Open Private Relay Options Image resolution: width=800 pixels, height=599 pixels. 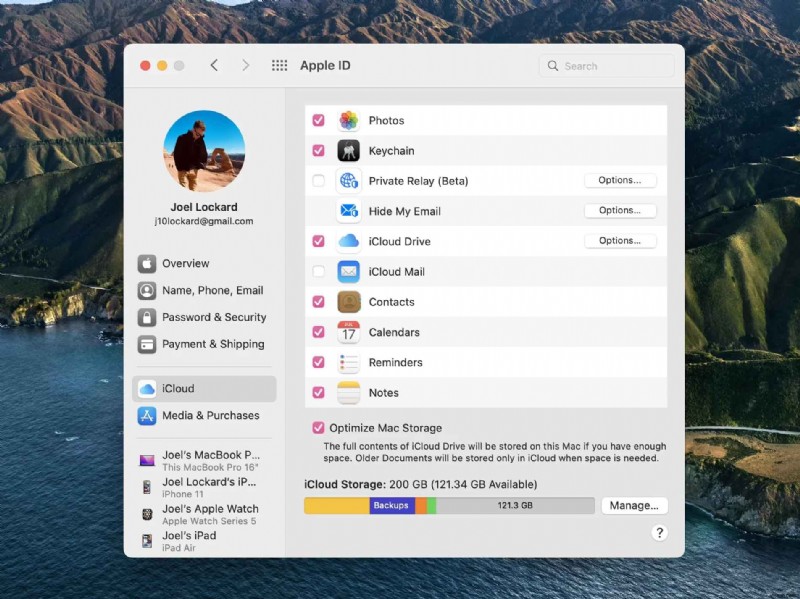pos(619,181)
